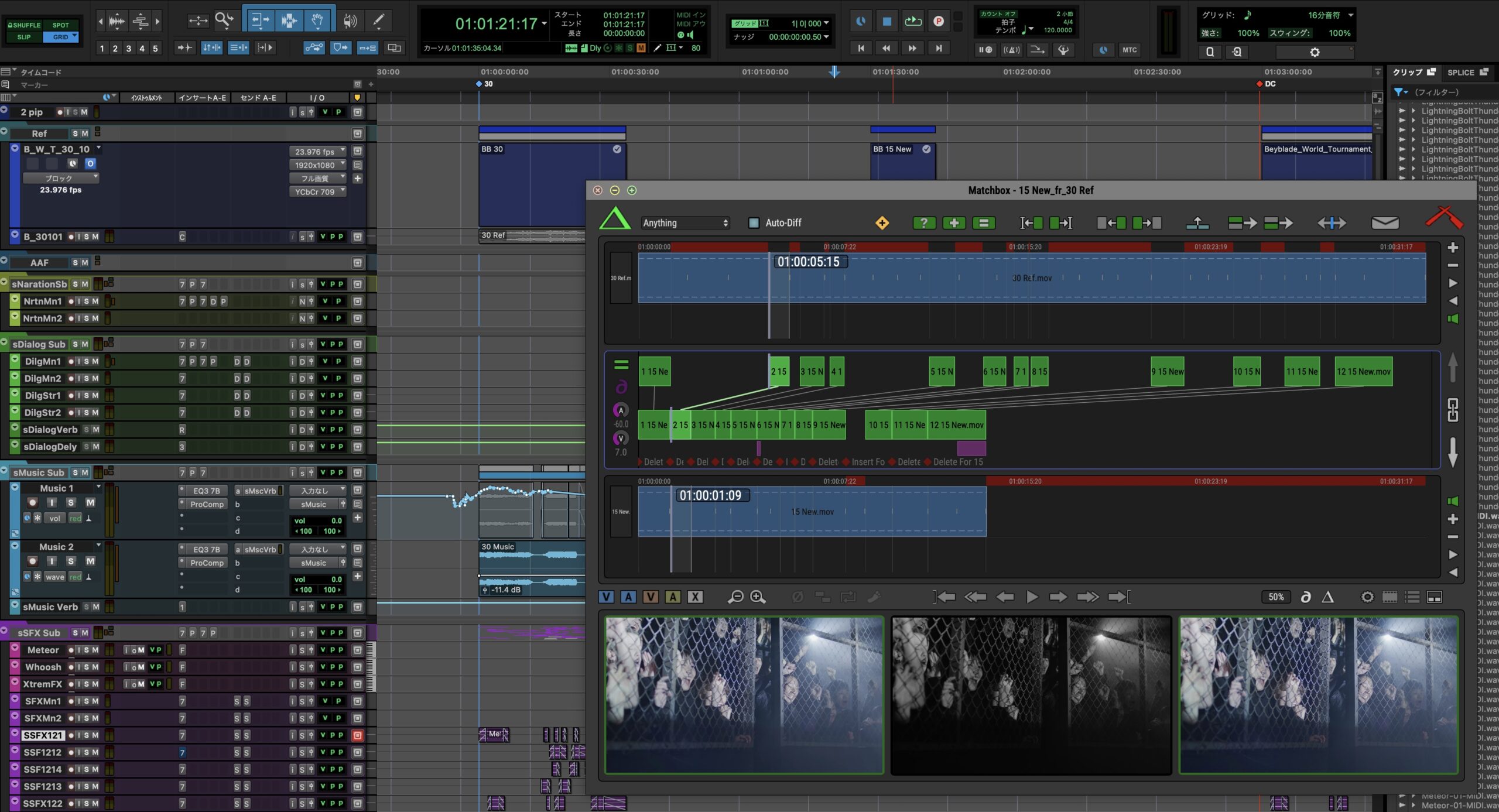1499x812 pixels.
Task: Click the Matchbox delta triangle icon near 50%
Action: 1328,597
